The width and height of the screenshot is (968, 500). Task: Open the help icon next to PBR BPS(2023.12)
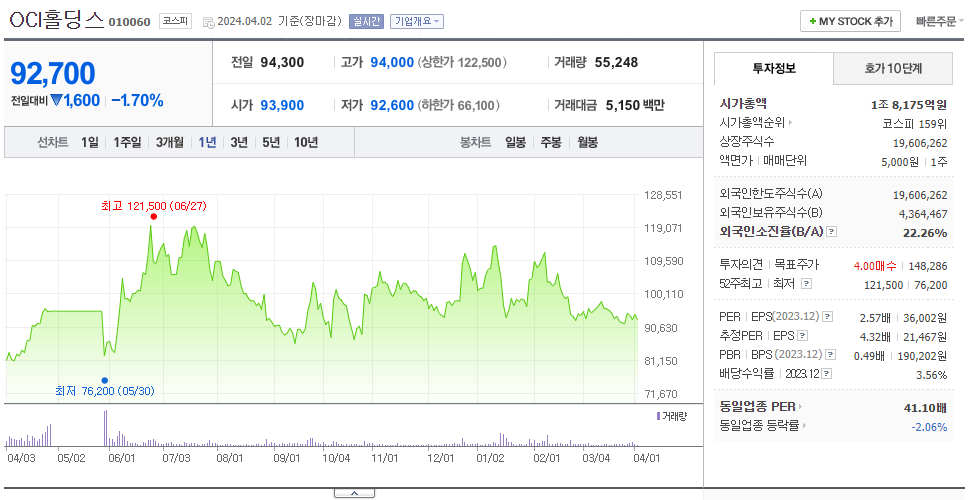click(831, 355)
